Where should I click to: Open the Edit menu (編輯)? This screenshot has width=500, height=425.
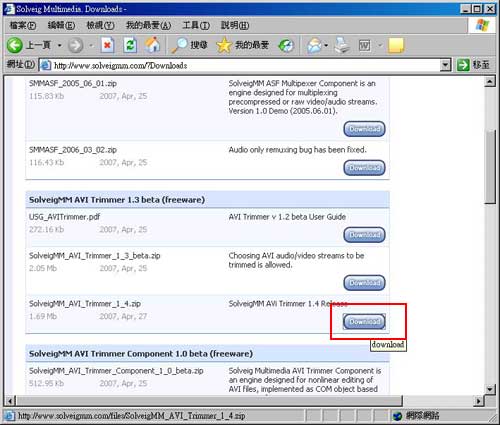click(61, 25)
